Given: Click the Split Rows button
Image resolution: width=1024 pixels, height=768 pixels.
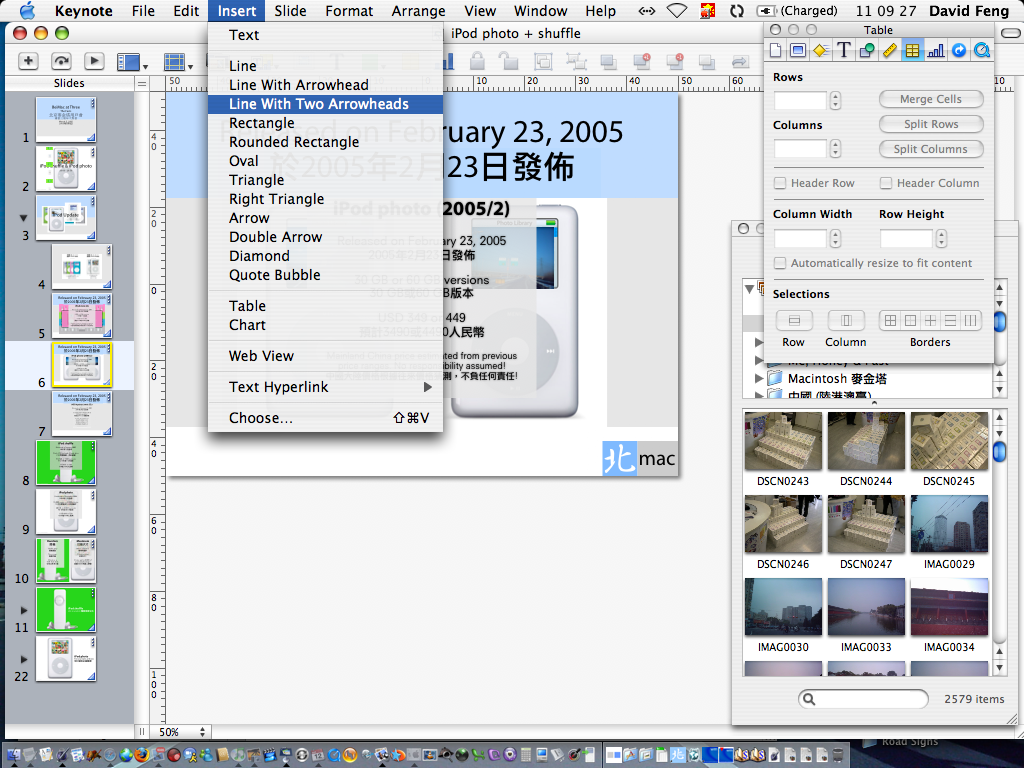Looking at the screenshot, I should 931,123.
